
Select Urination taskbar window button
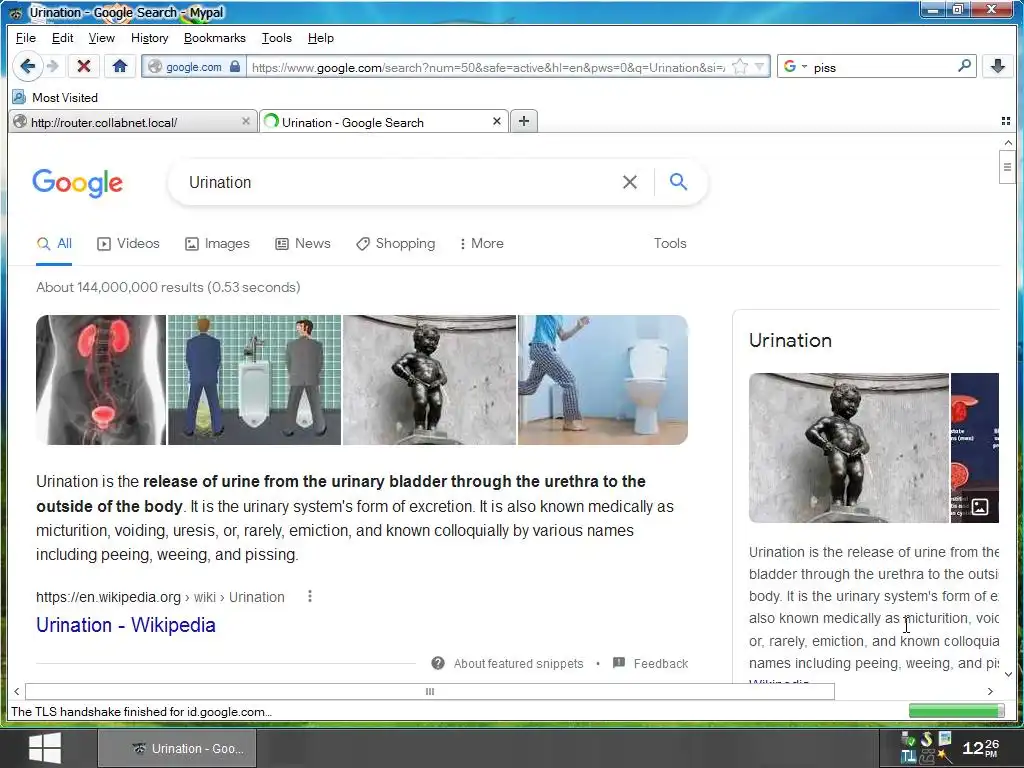coord(177,748)
